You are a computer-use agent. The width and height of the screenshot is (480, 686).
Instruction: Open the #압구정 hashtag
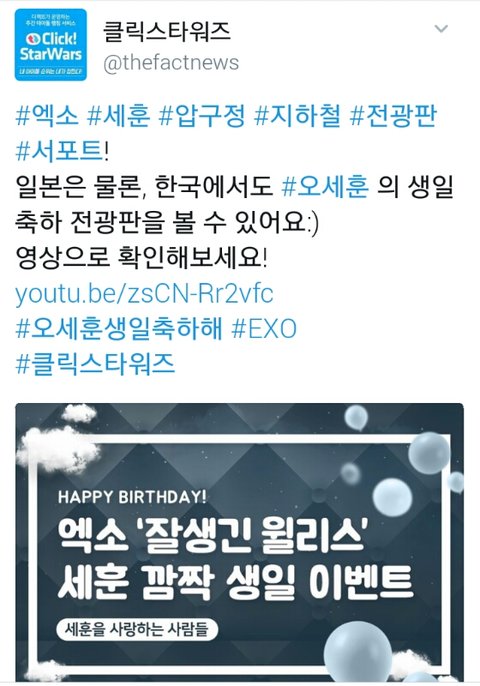pos(202,116)
